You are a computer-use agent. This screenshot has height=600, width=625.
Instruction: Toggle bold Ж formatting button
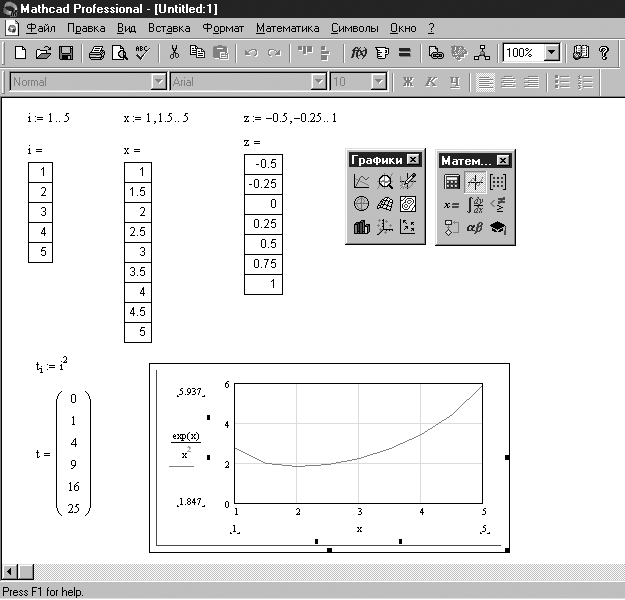point(408,82)
